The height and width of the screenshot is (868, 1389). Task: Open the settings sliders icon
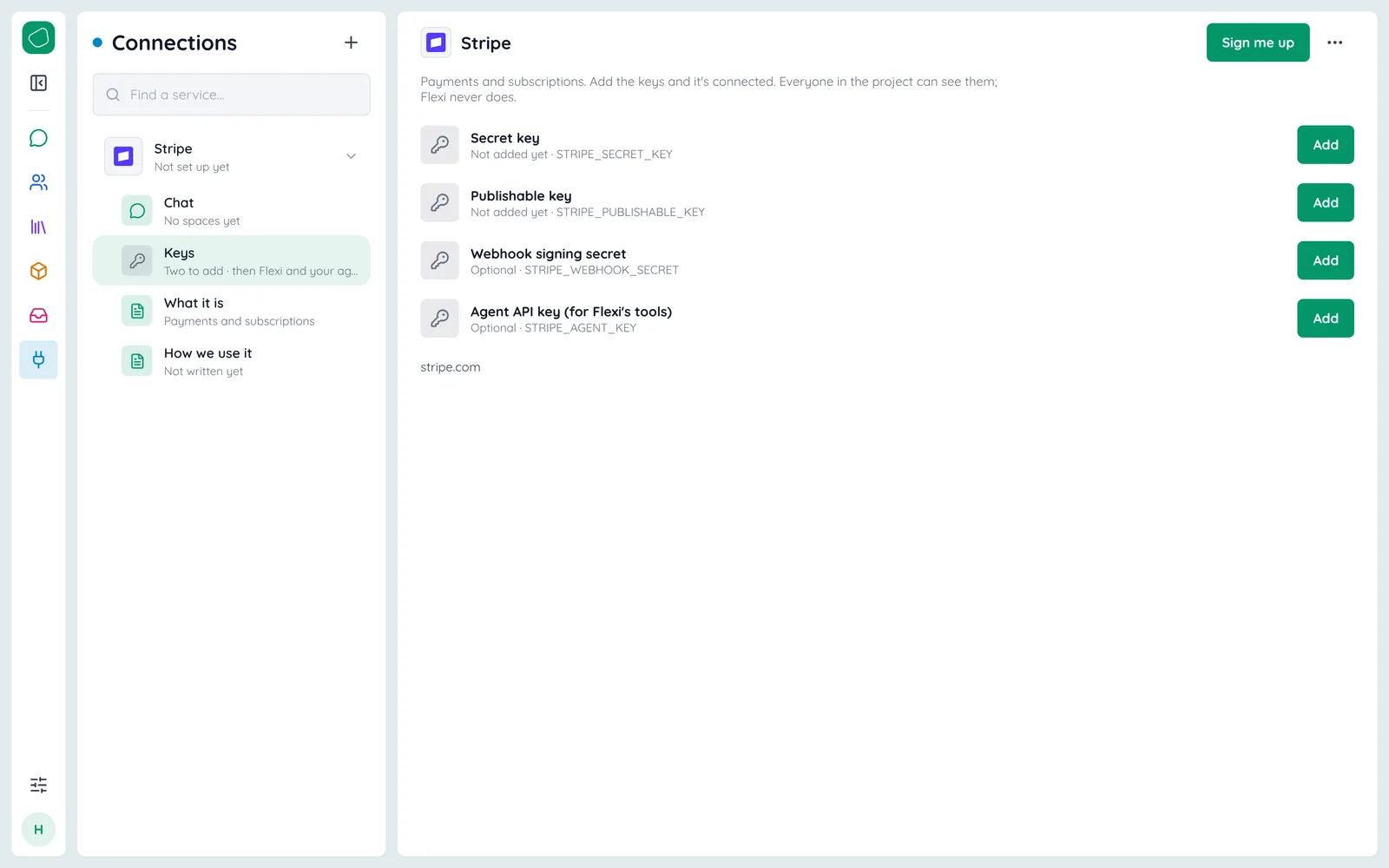[x=38, y=785]
